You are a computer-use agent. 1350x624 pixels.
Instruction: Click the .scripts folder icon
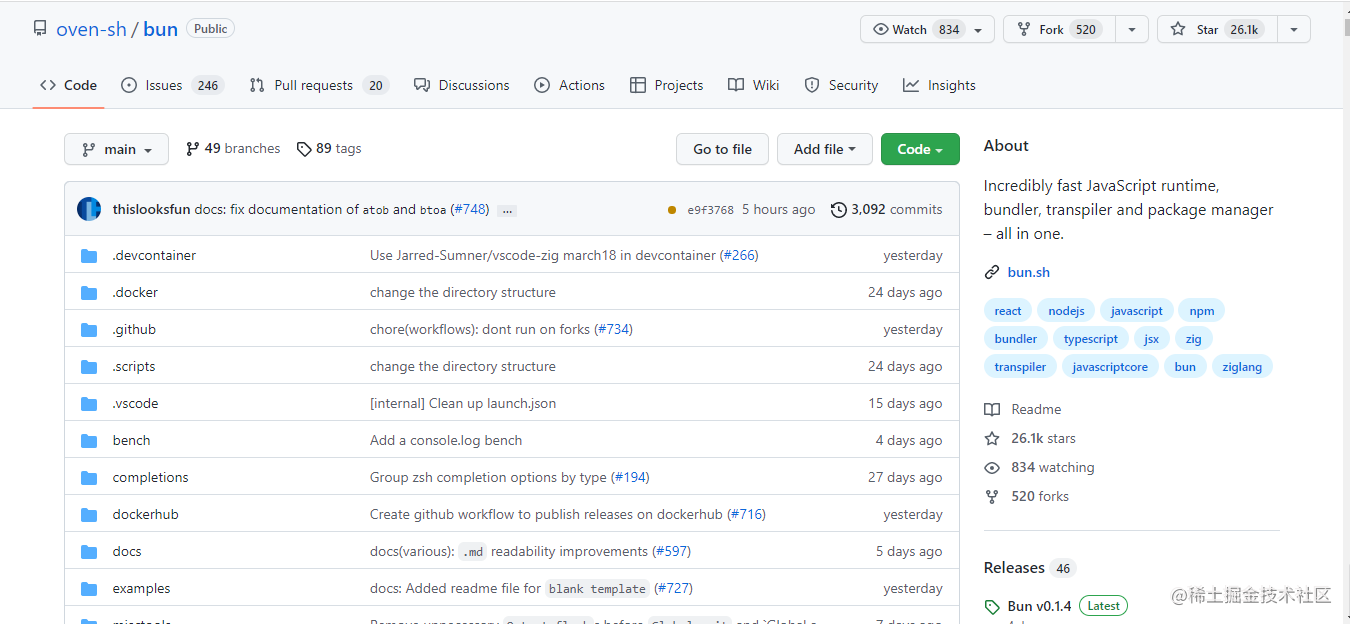[x=89, y=367]
